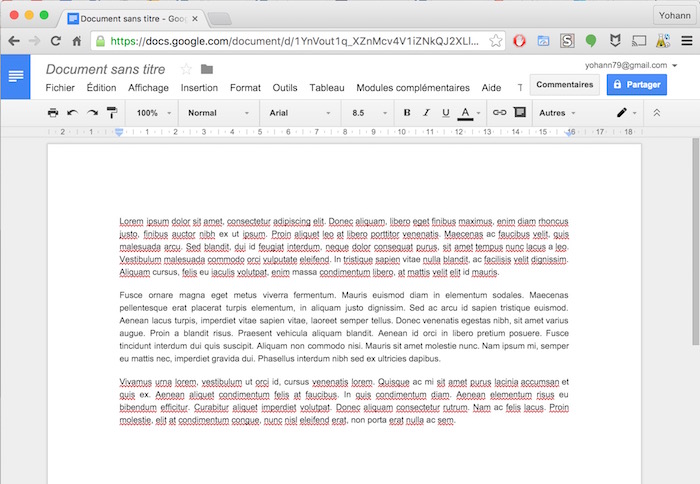Toggle italic formatting
Screen dimensions: 700x484
(426, 113)
